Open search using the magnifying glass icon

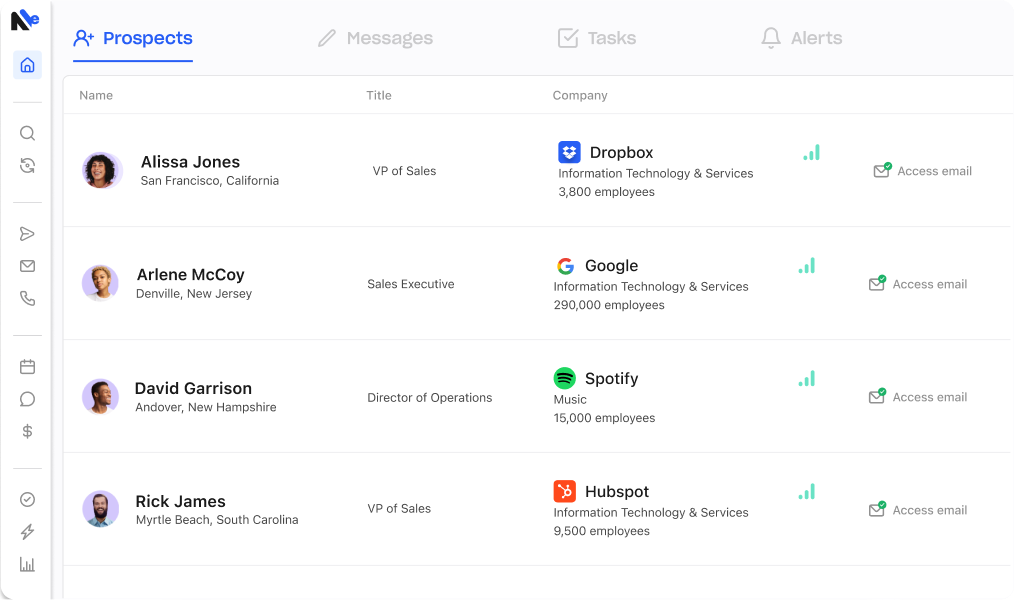coord(27,133)
